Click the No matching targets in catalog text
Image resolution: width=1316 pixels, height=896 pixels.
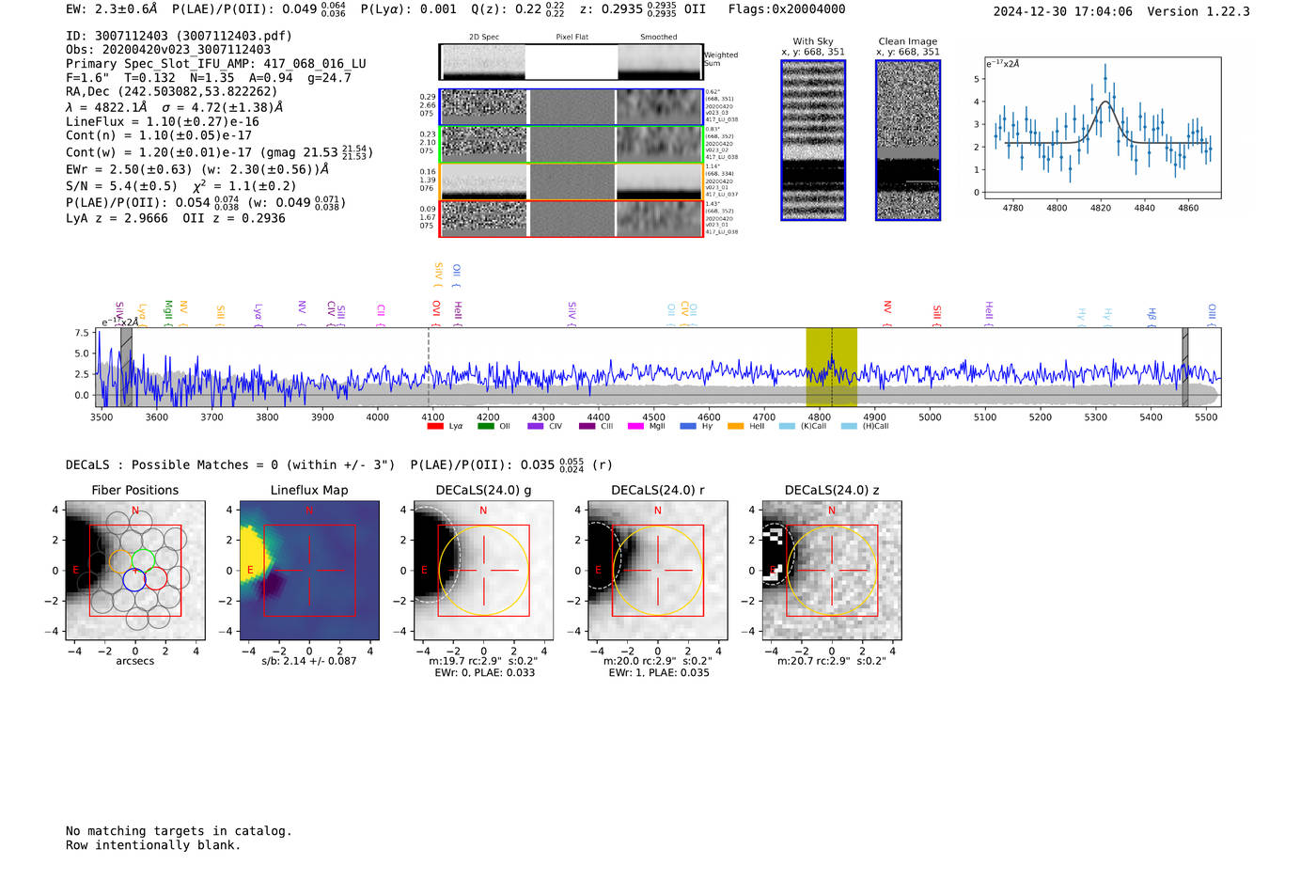point(179,831)
